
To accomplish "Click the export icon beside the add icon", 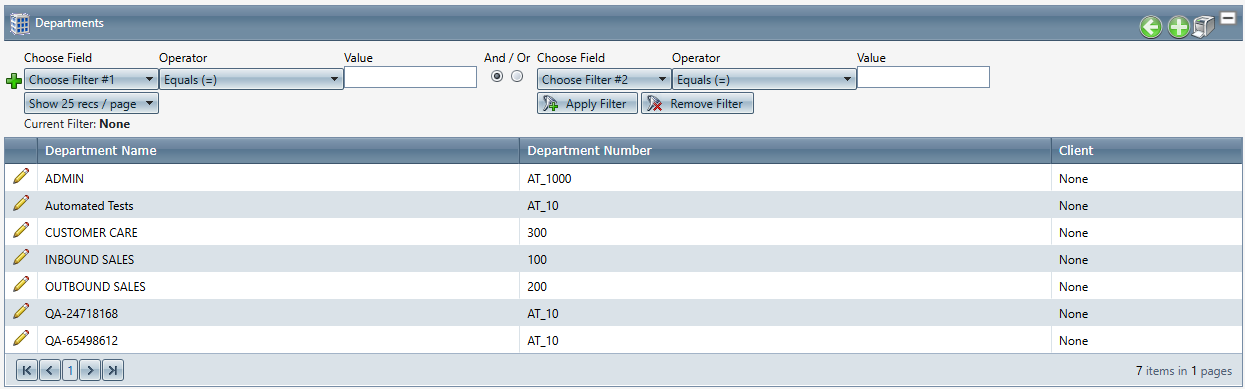I will coord(1204,27).
